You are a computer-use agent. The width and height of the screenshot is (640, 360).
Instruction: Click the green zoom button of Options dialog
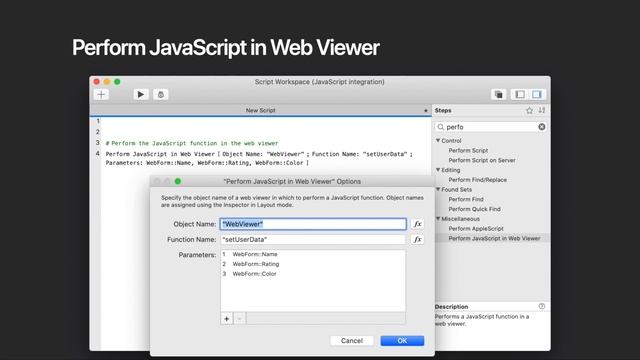point(178,181)
